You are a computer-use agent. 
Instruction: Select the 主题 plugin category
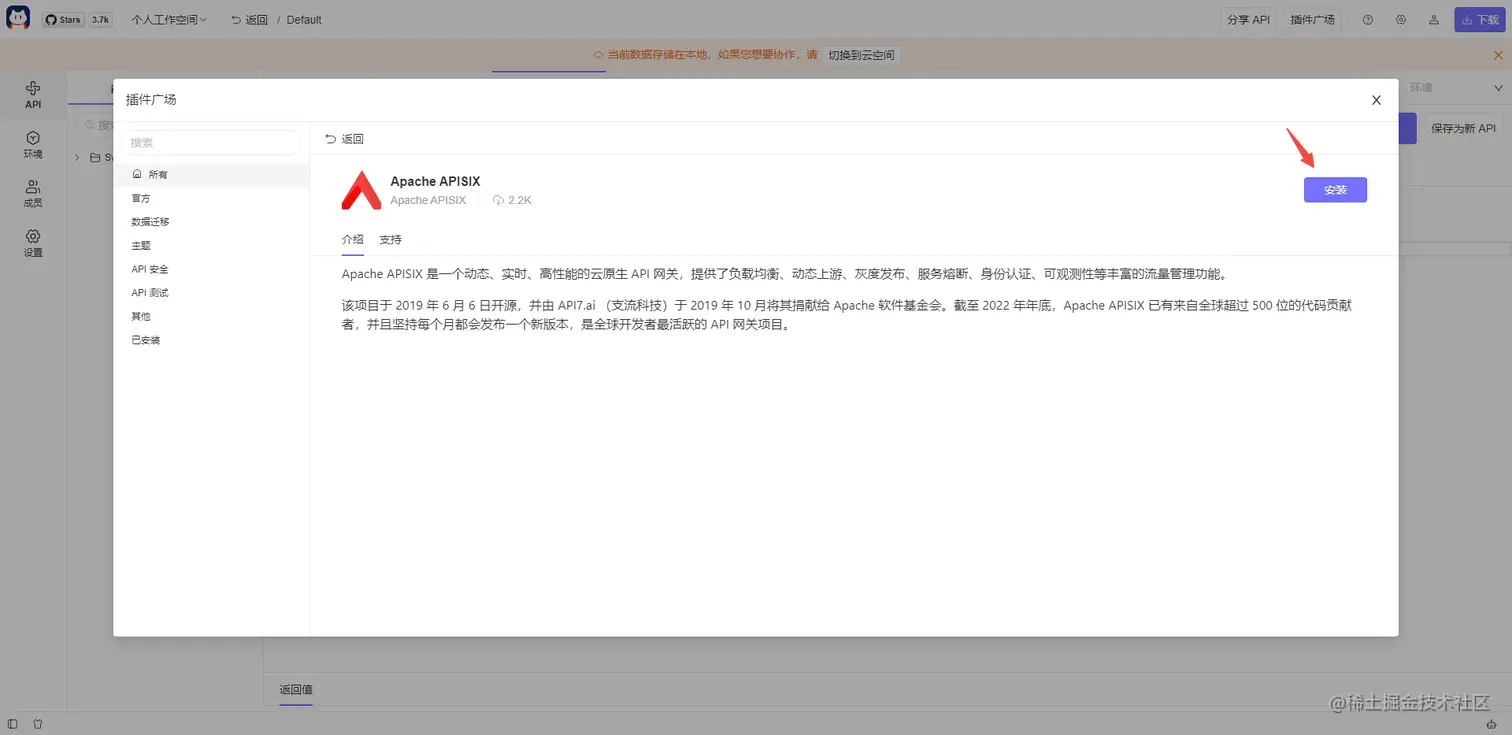211,245
